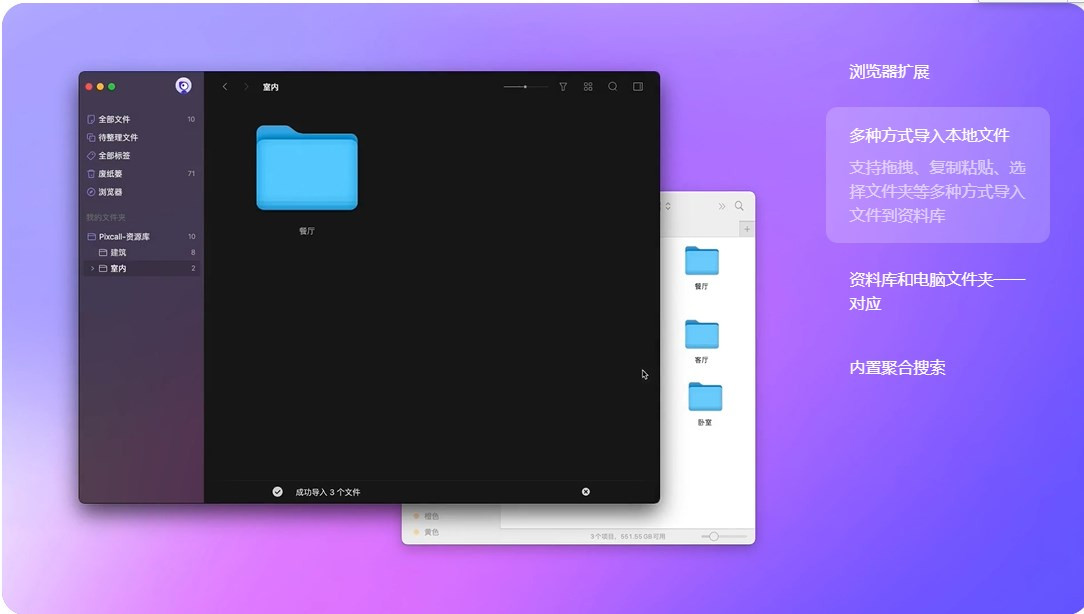
Task: Click the search magnifier icon in toolbar
Action: 611,86
